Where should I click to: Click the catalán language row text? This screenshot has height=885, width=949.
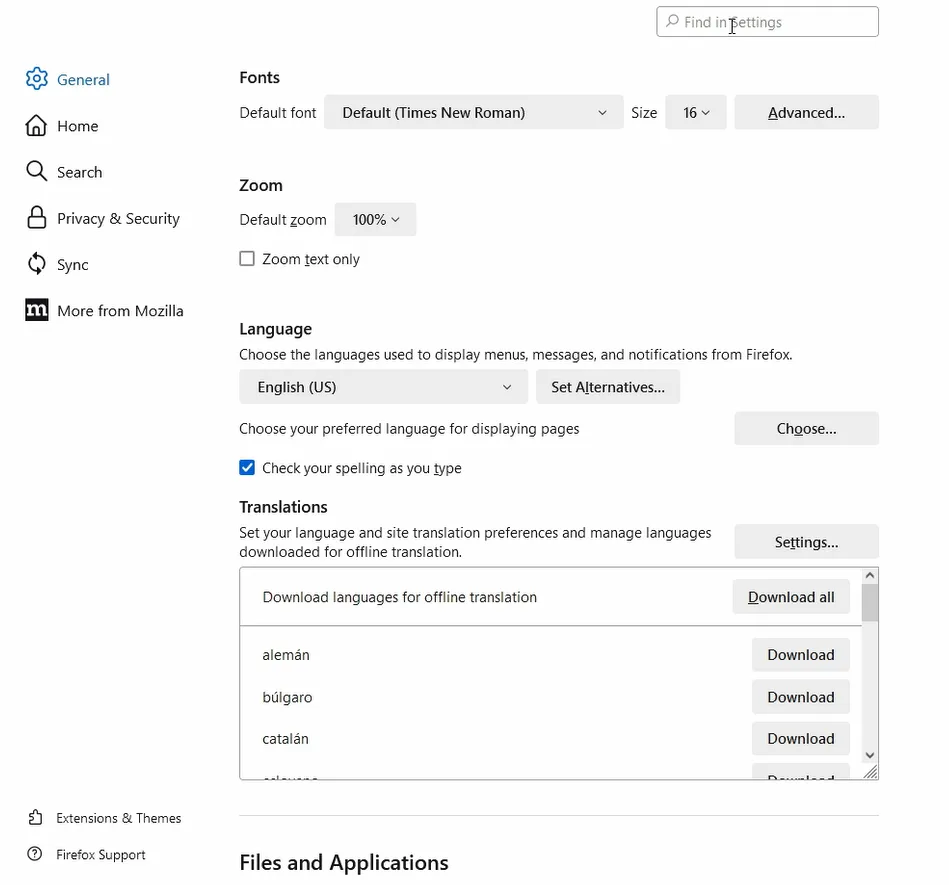pos(286,739)
